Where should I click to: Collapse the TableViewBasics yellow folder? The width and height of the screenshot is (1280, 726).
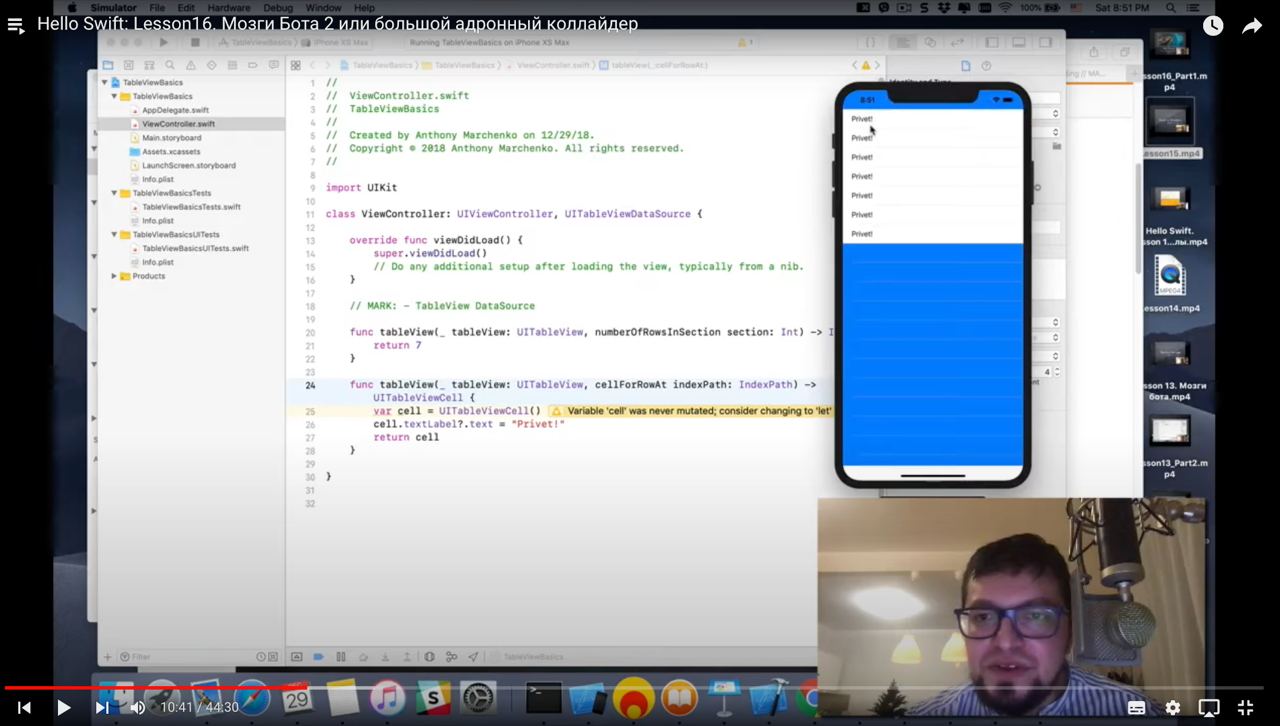coord(114,96)
